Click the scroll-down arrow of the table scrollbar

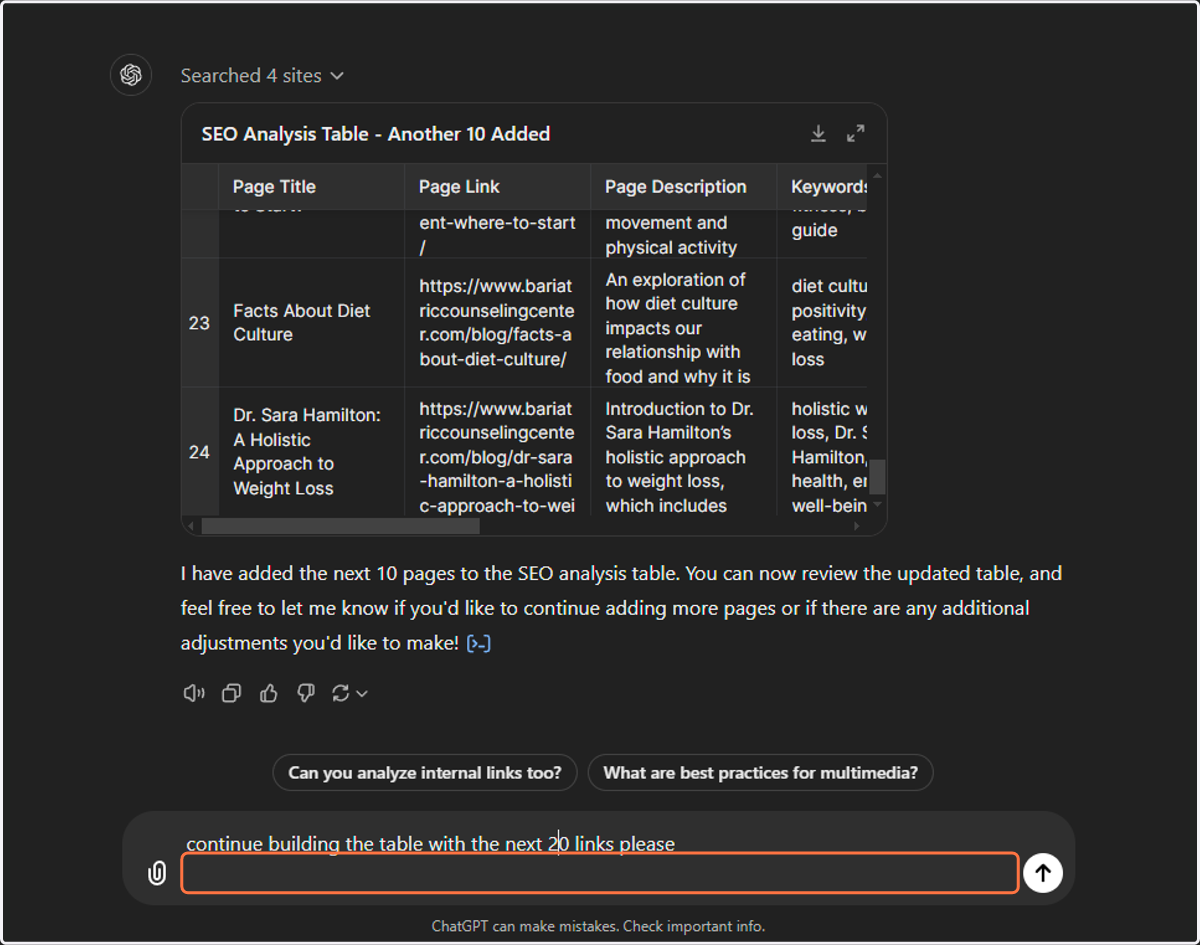point(877,505)
